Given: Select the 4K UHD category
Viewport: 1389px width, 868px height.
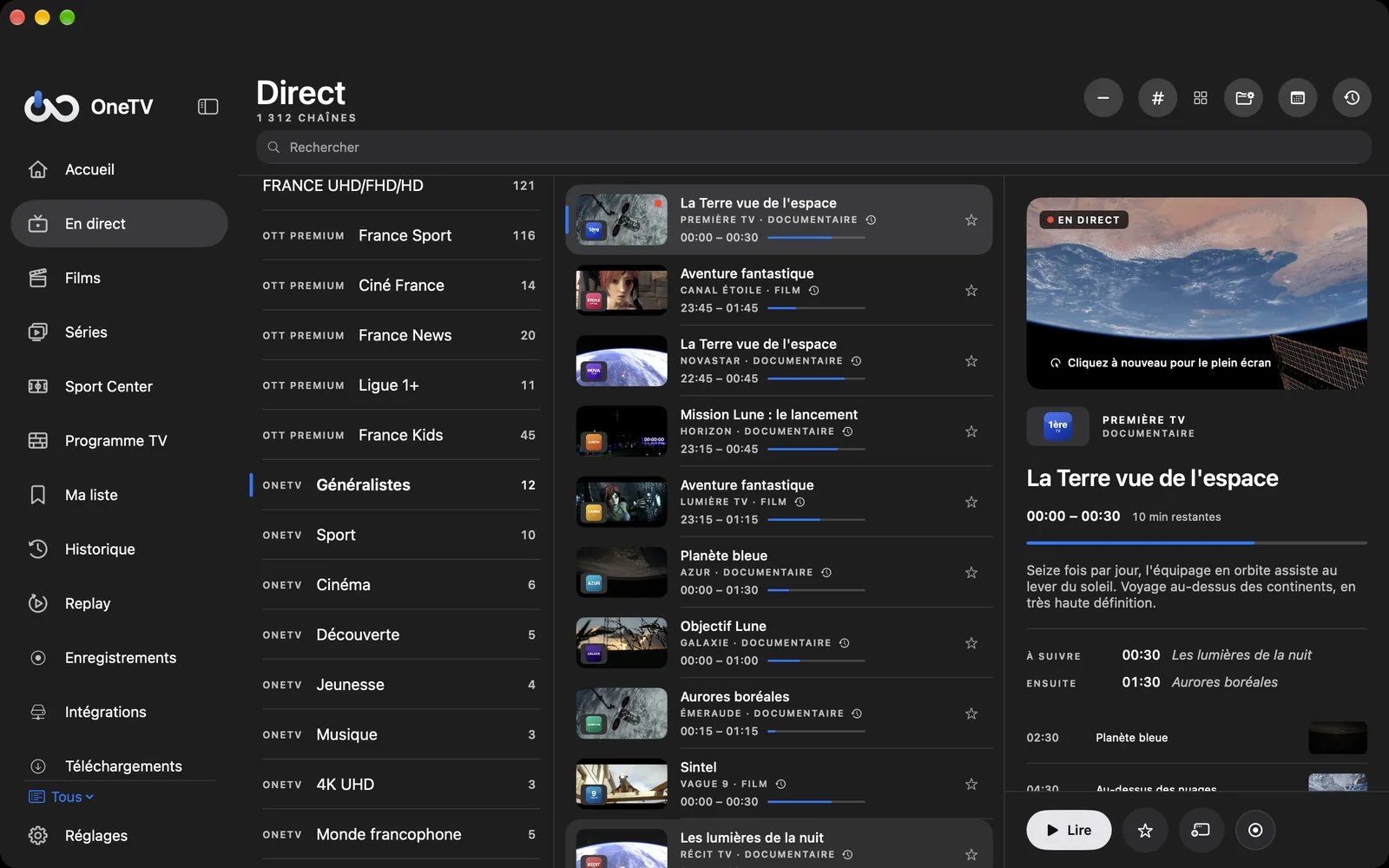Looking at the screenshot, I should [399, 785].
